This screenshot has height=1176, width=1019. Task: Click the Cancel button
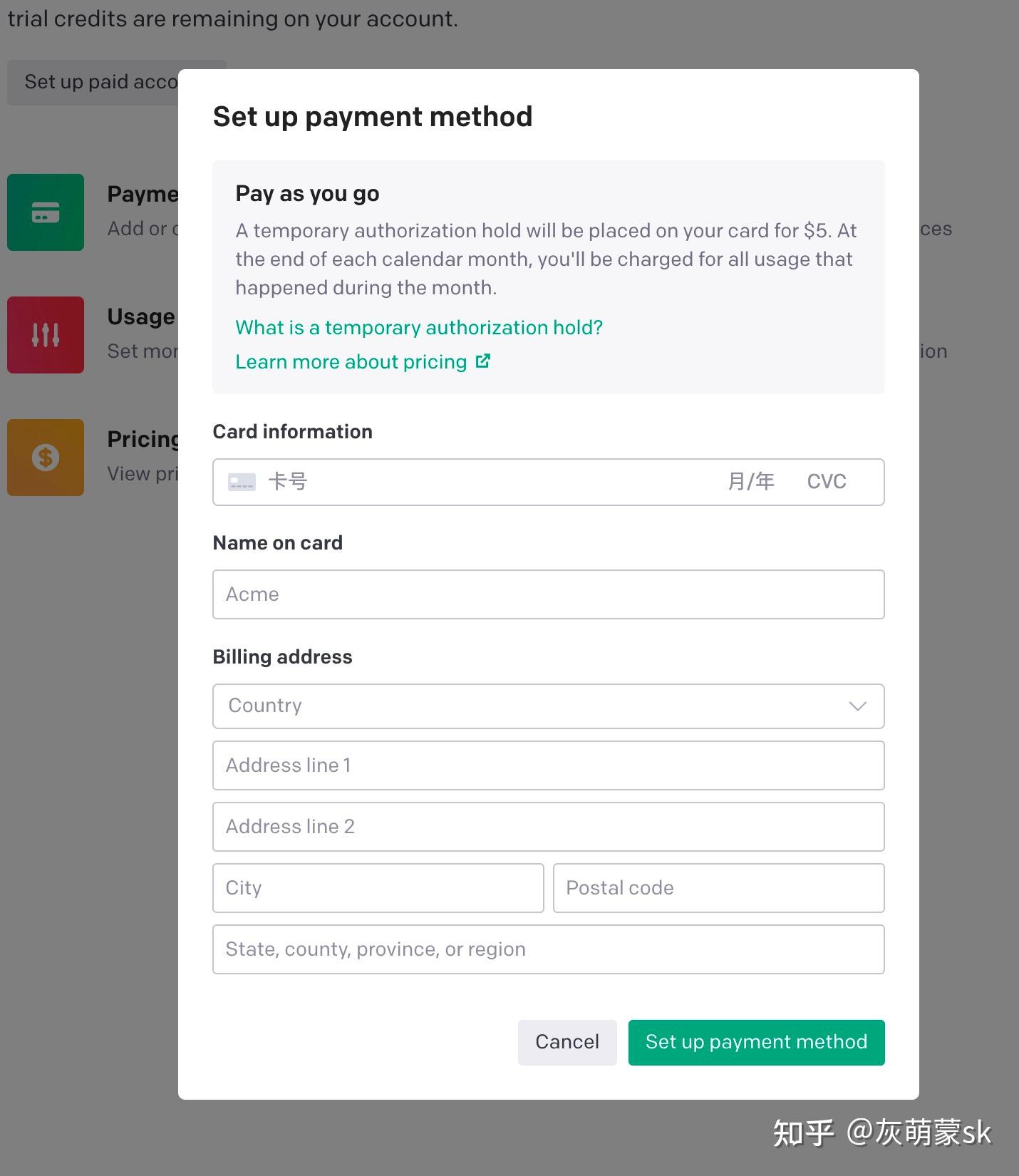coord(567,1042)
